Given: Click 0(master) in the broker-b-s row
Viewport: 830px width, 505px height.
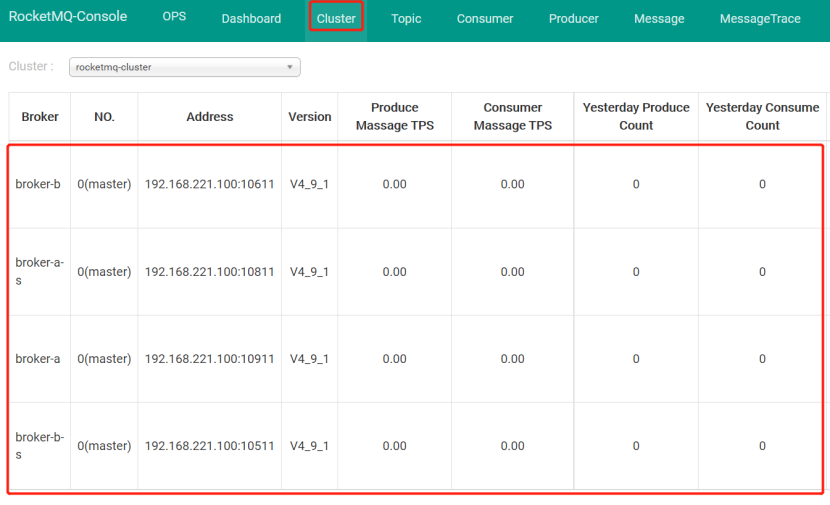Looking at the screenshot, I should coord(104,446).
